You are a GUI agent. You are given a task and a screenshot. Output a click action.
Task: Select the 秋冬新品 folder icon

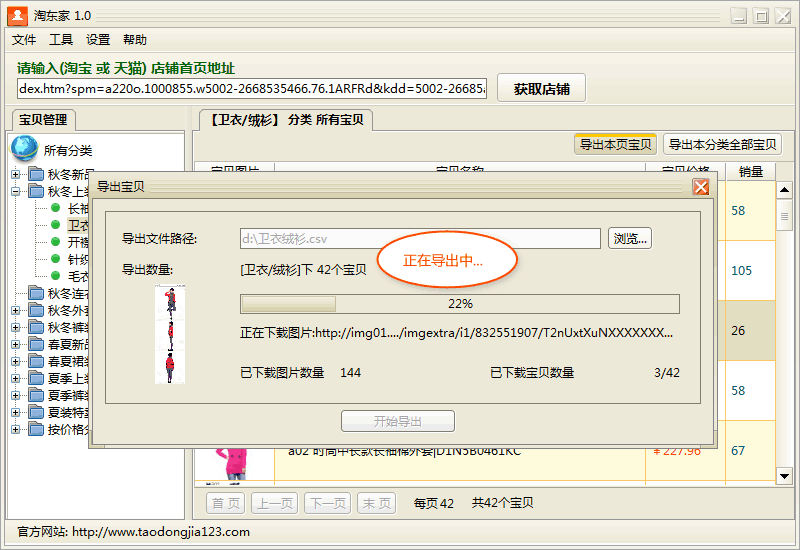[36, 174]
